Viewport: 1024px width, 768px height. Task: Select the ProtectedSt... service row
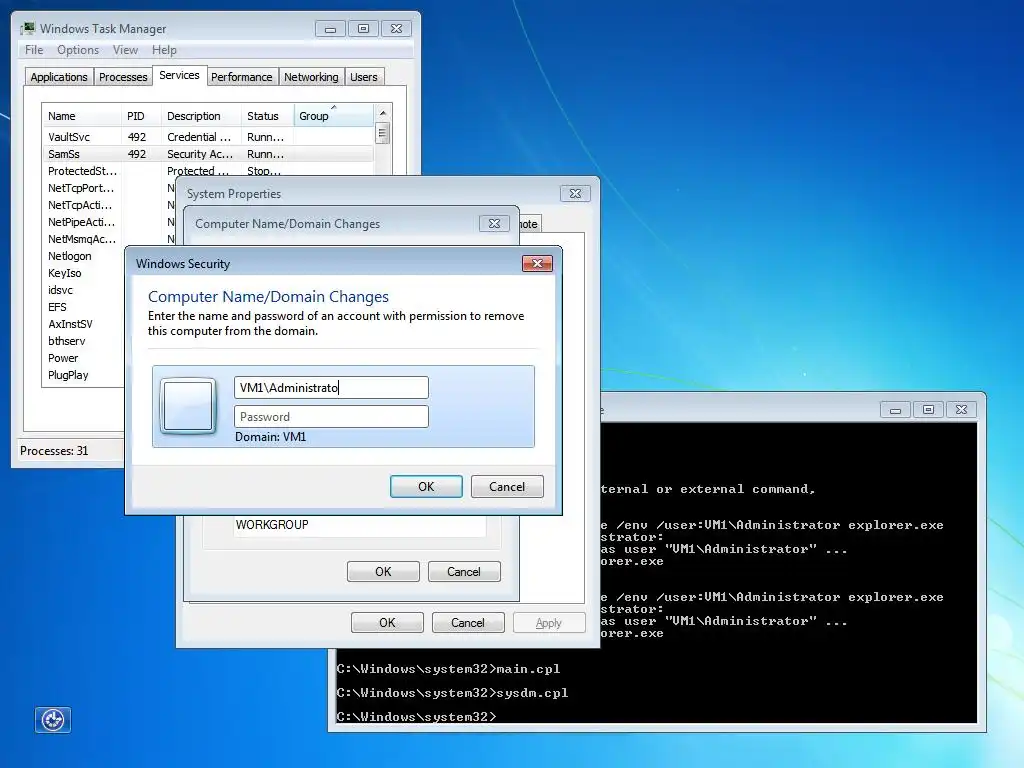coord(208,171)
